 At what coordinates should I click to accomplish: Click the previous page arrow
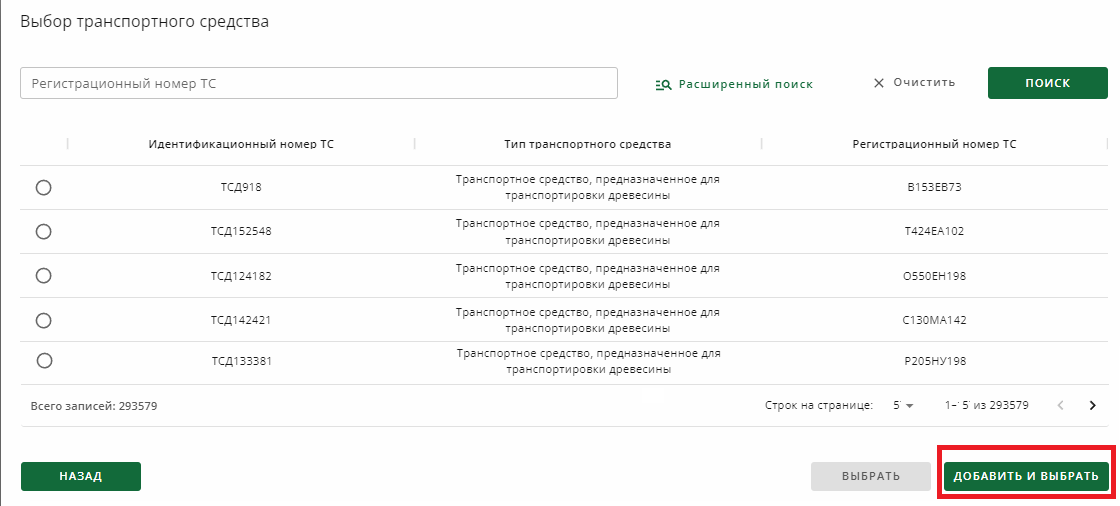click(x=1061, y=405)
